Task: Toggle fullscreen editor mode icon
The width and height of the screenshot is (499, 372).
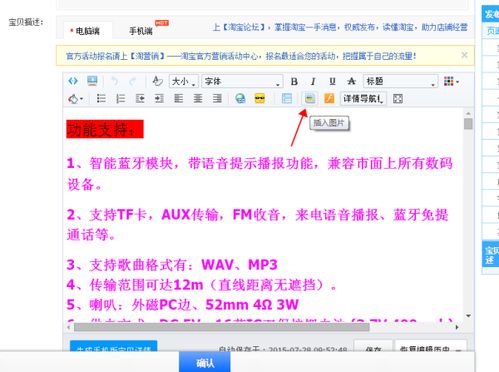Action: click(398, 99)
